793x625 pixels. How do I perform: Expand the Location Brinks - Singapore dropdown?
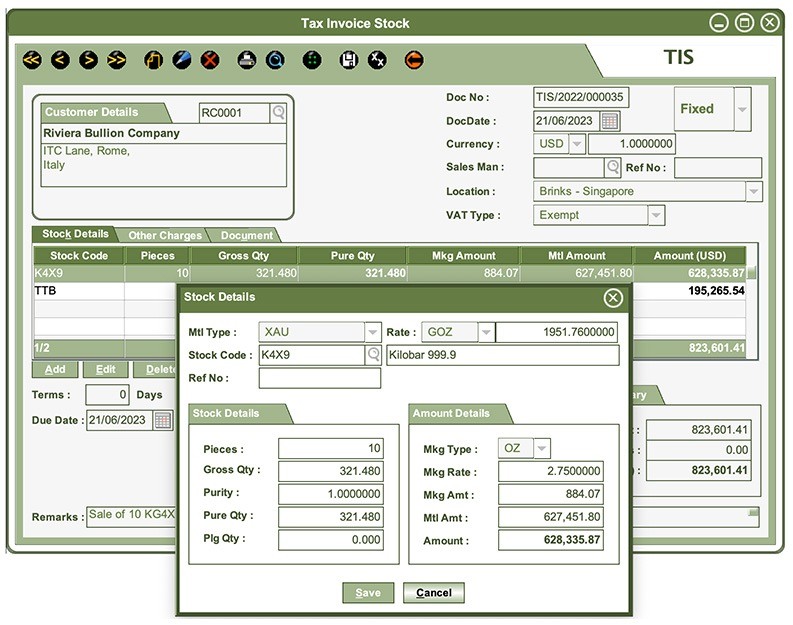coord(754,192)
